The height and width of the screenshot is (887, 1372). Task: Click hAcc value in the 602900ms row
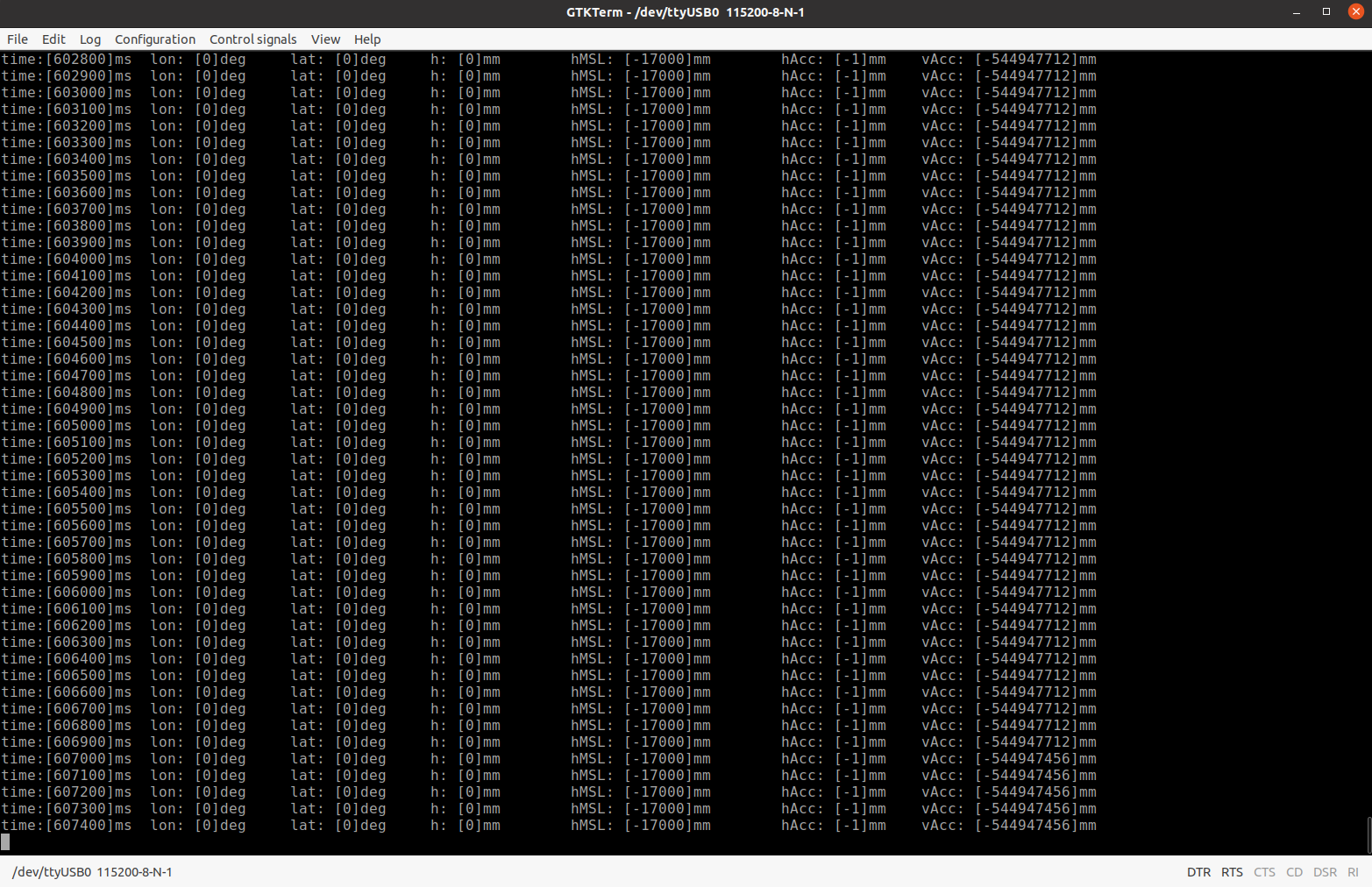pyautogui.click(x=860, y=76)
